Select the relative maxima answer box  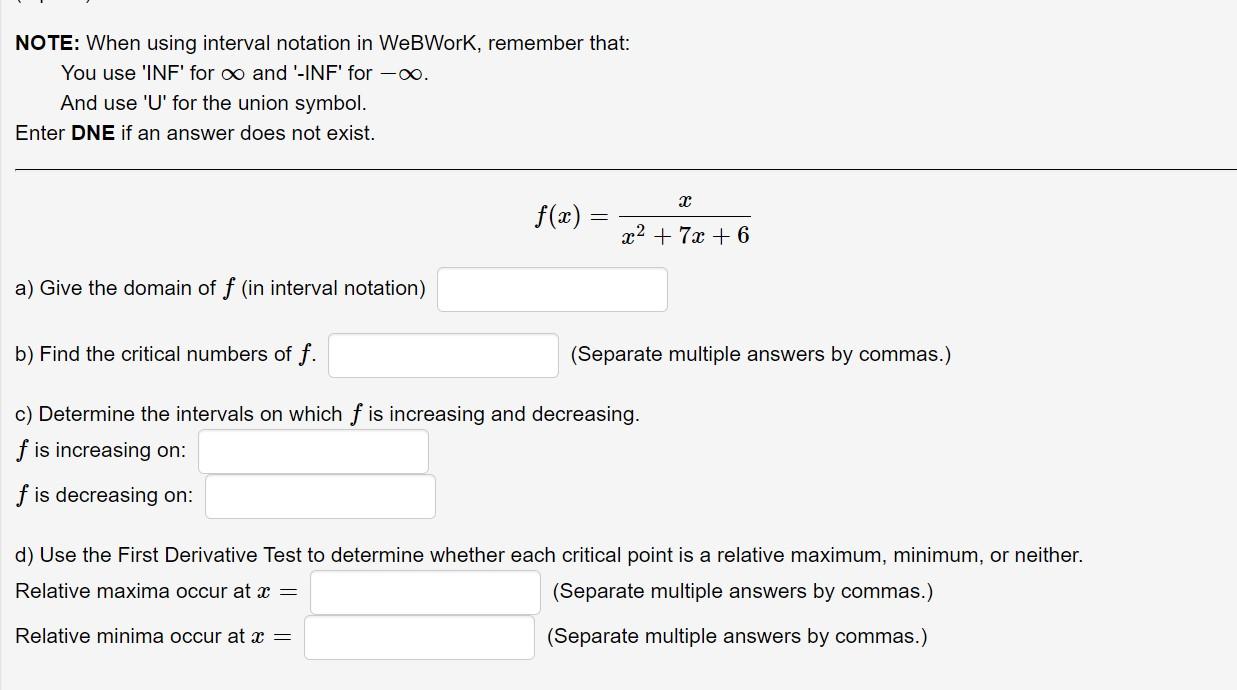coord(424,592)
